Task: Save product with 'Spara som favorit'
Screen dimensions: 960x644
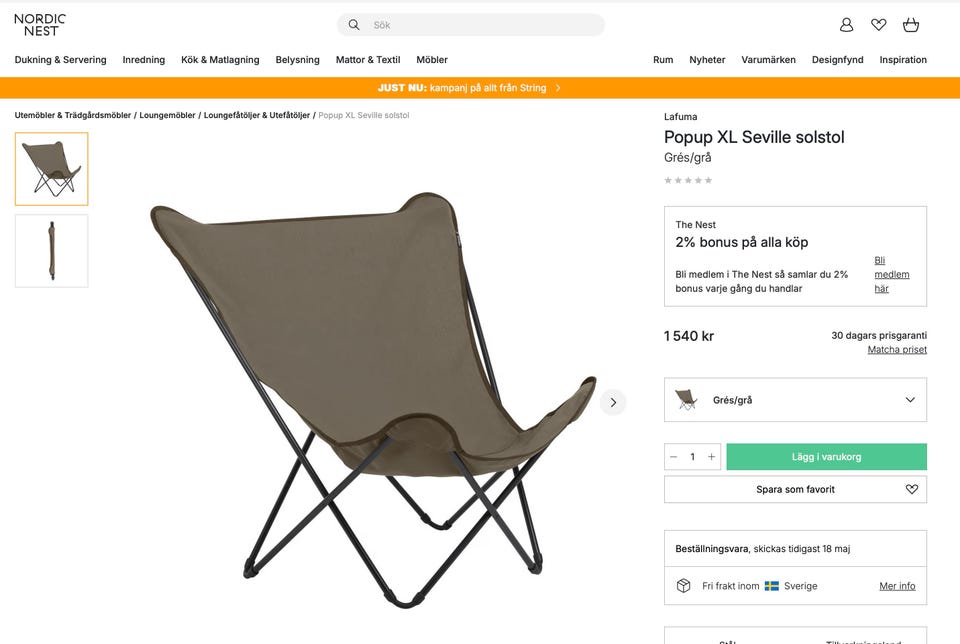Action: [x=795, y=489]
